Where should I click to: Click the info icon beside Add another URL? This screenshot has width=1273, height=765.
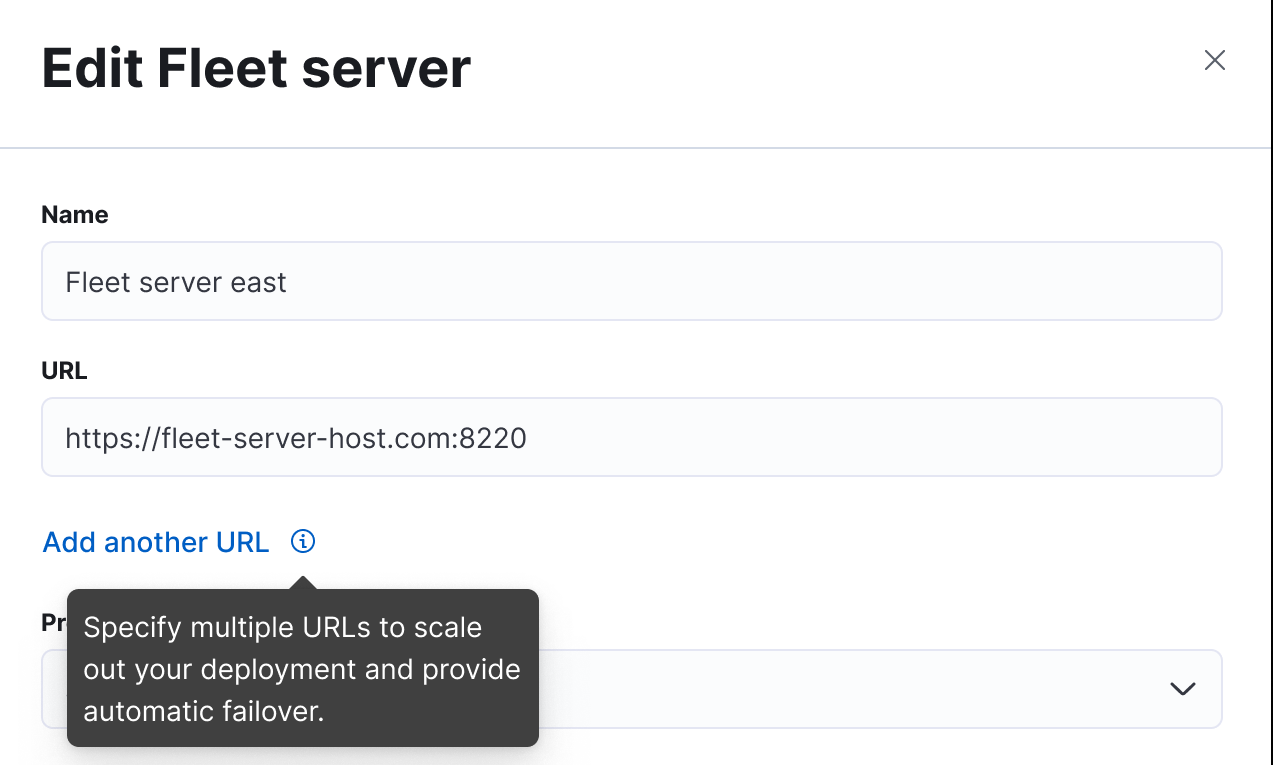coord(302,541)
